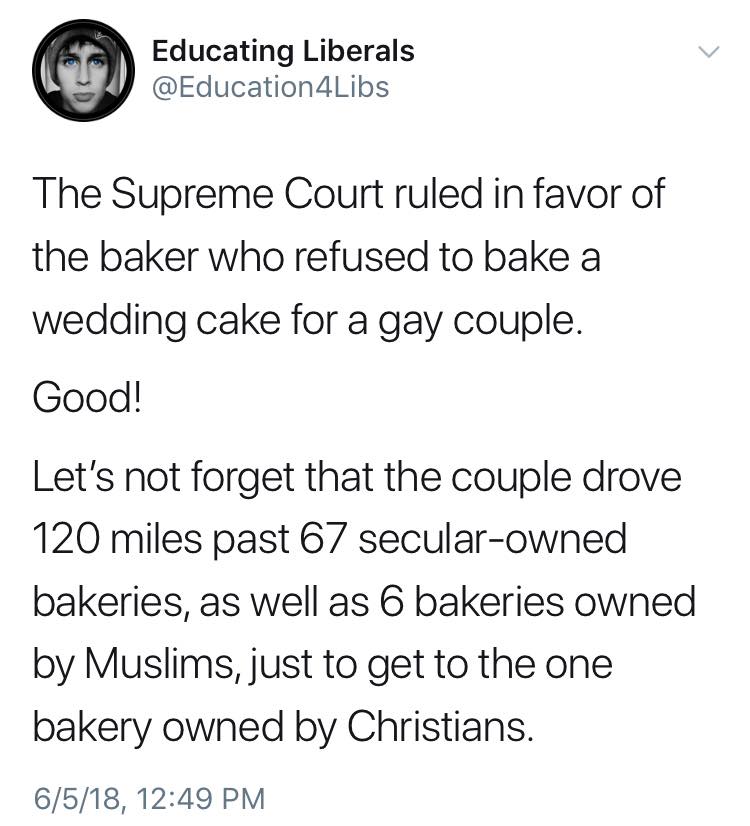Screen dimensions: 750x826
Task: Expand the tweet options chevron
Action: pos(706,51)
